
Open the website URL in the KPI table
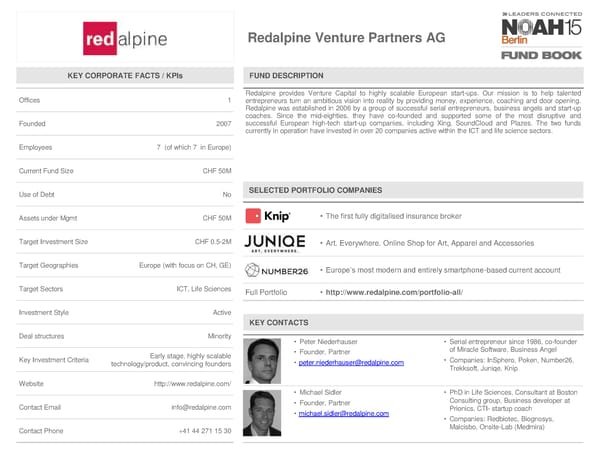[192, 384]
